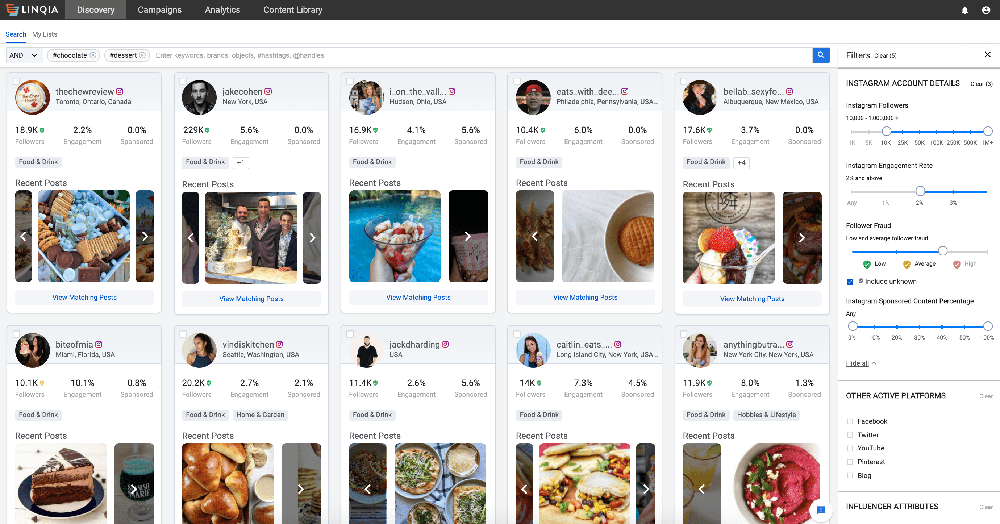The width and height of the screenshot is (1000, 524).
Task: Click Instagram Followers slider lower handle
Action: (886, 131)
